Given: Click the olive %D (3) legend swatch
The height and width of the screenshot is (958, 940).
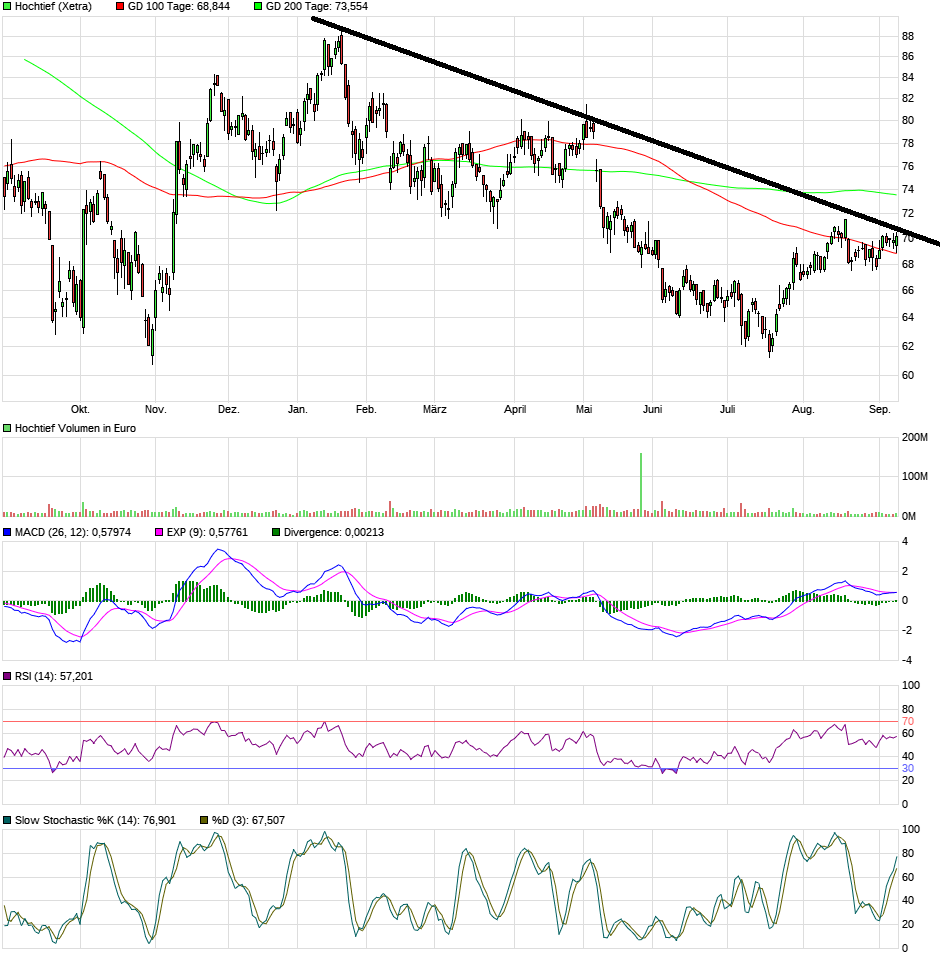Looking at the screenshot, I should pos(205,820).
